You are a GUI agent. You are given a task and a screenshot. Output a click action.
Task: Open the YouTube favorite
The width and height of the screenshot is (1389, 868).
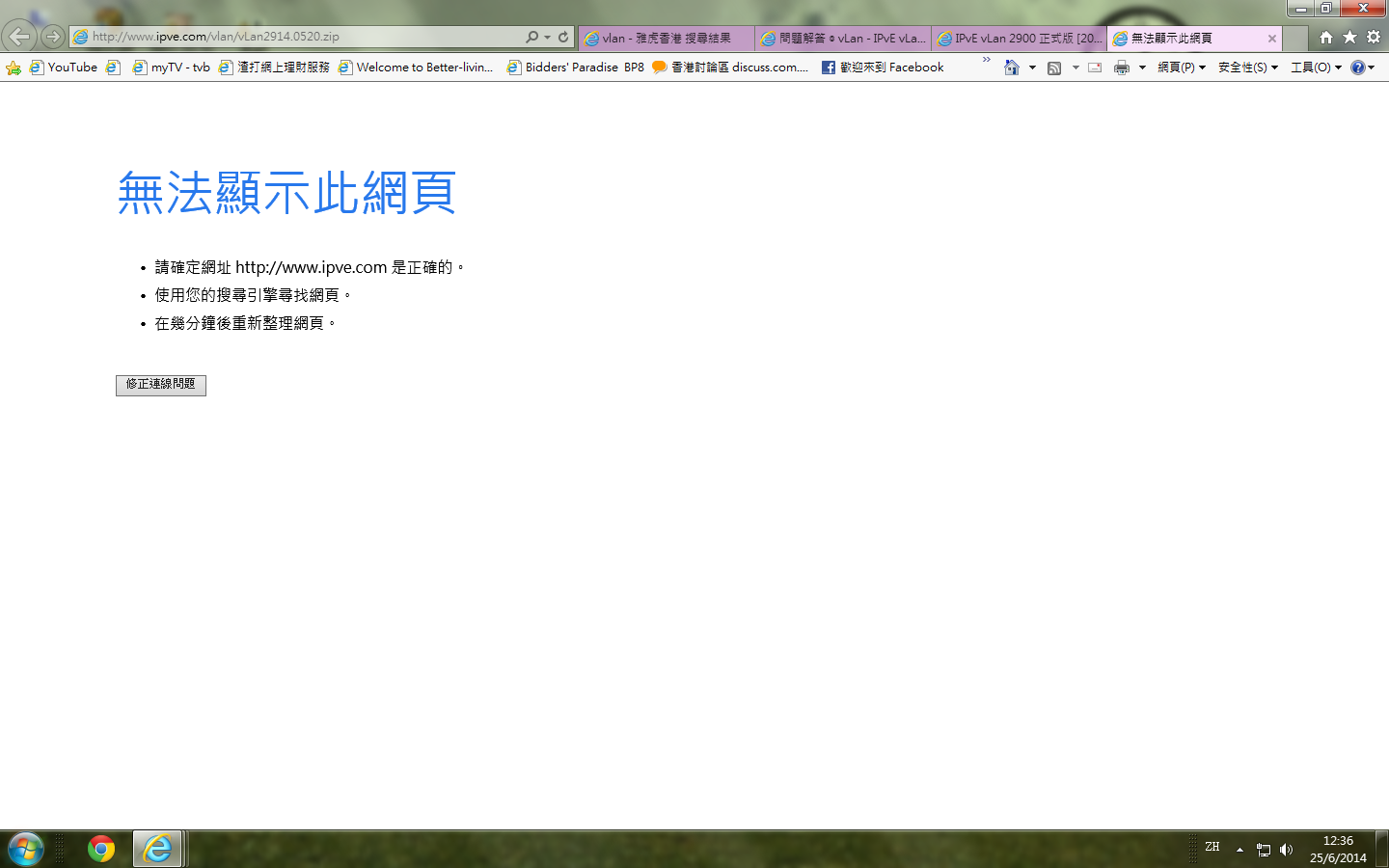(x=64, y=68)
